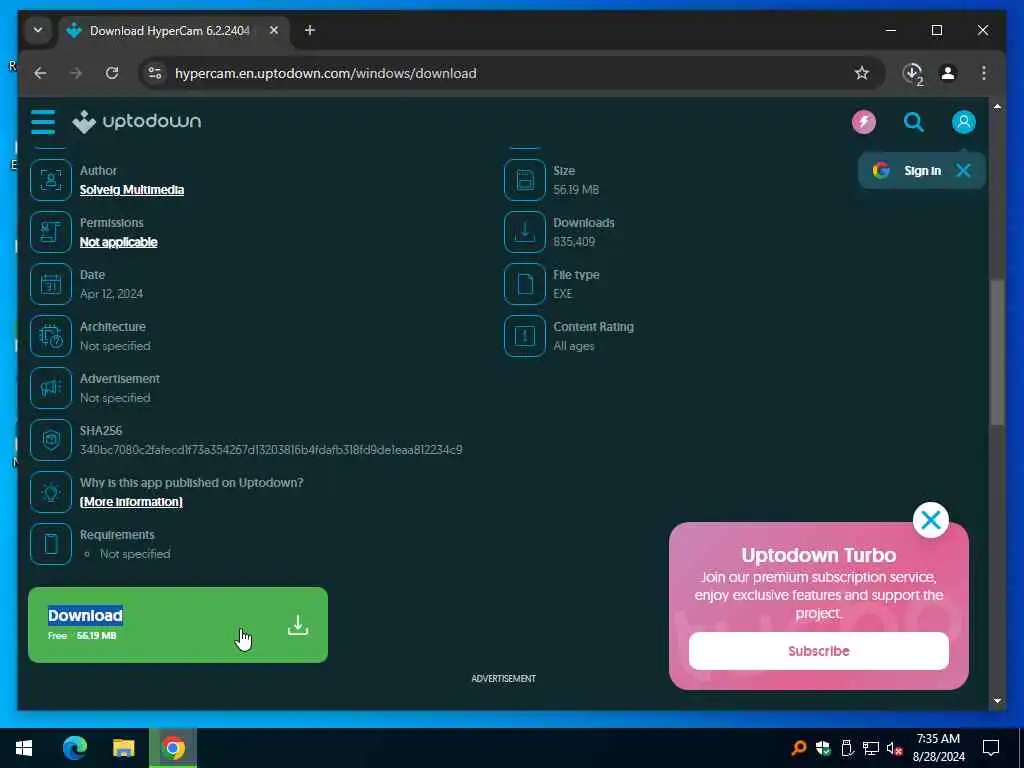This screenshot has height=768, width=1024.
Task: Open the Uptodown search magnifier
Action: tap(914, 122)
